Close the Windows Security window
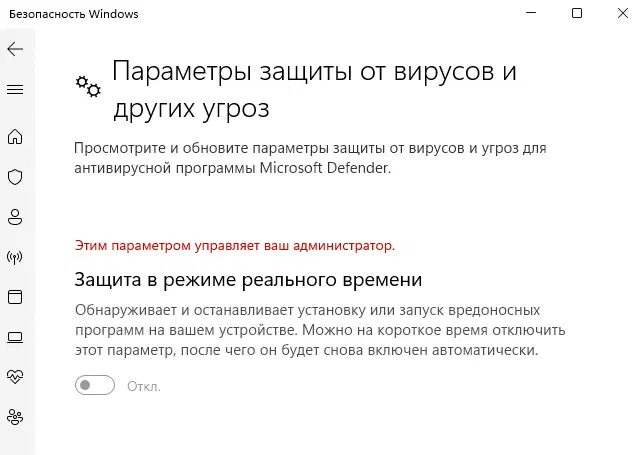This screenshot has width=642, height=455. point(623,14)
